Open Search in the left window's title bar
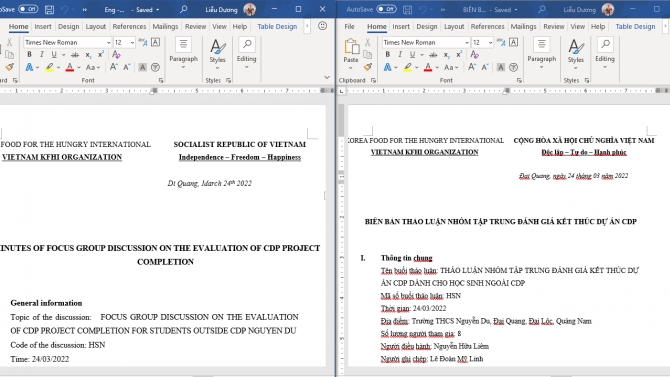Viewport: 670px width, 377px height. (183, 9)
